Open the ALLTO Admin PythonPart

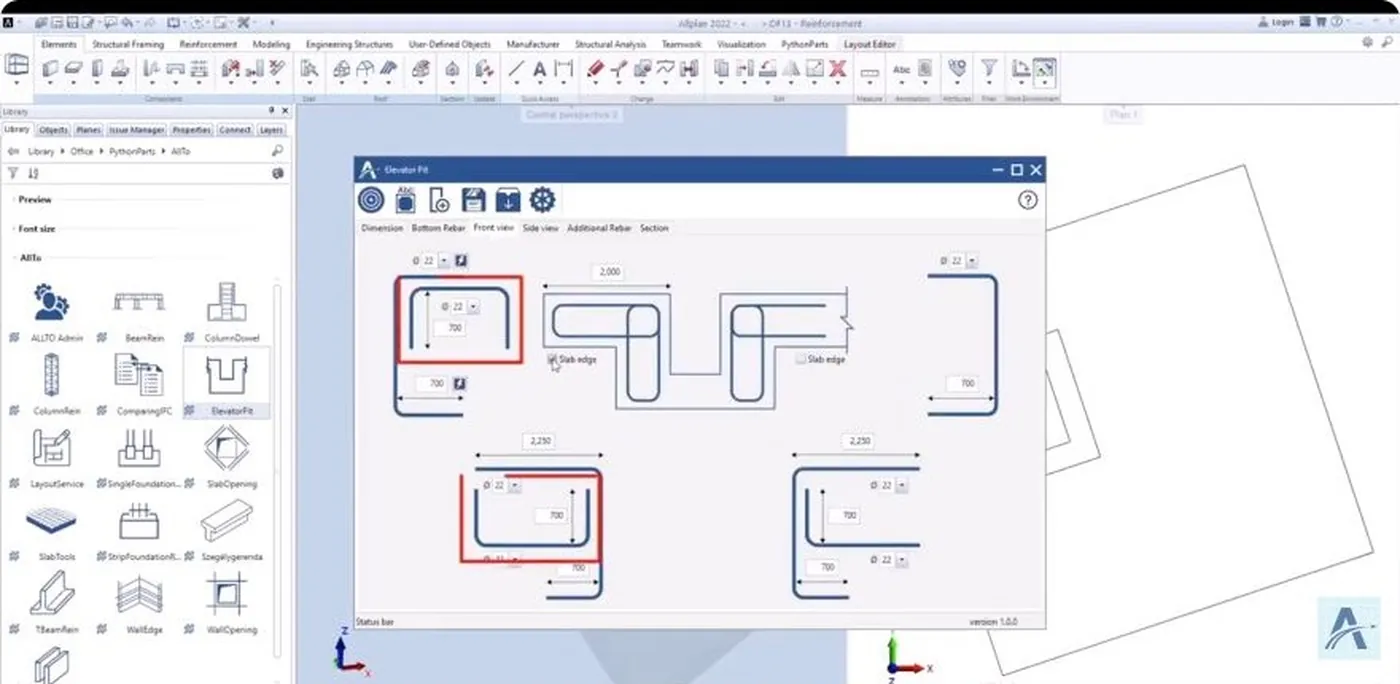tap(51, 311)
